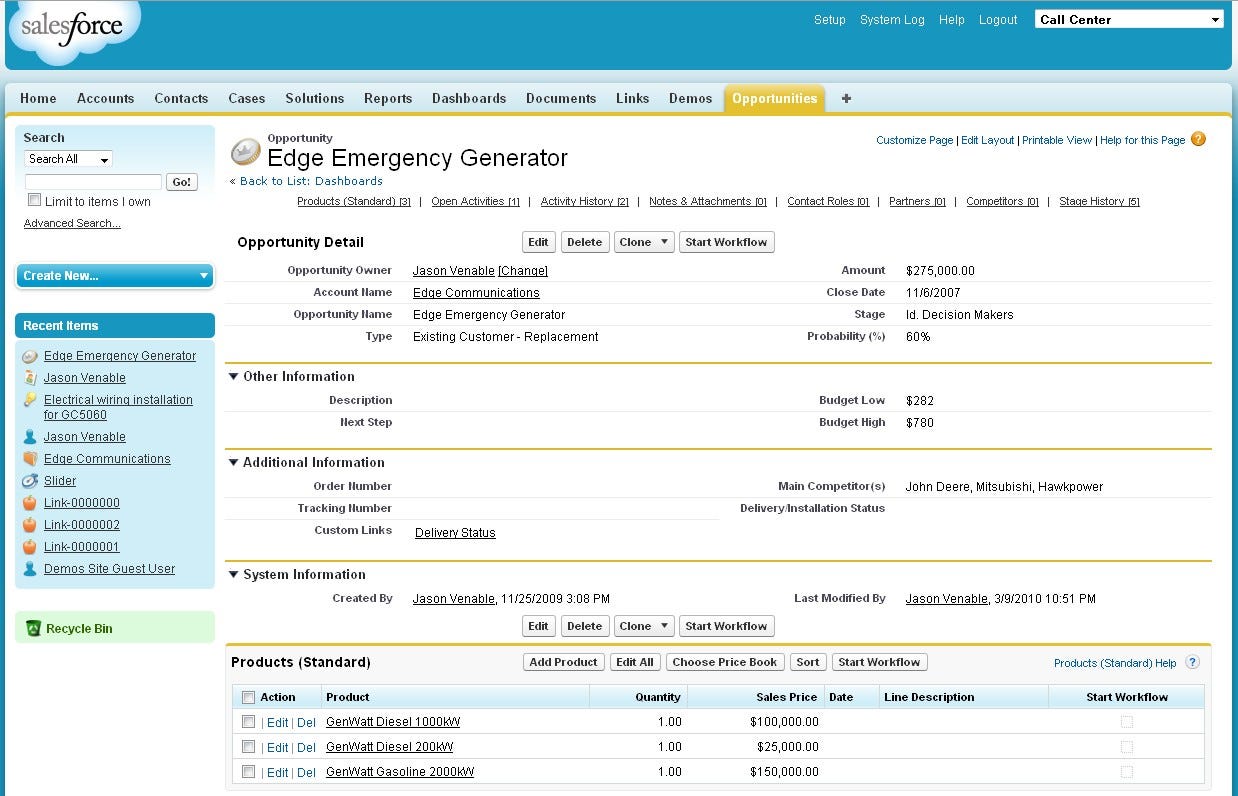
Task: Click the Products (Standard) Help question icon
Action: 1192,662
